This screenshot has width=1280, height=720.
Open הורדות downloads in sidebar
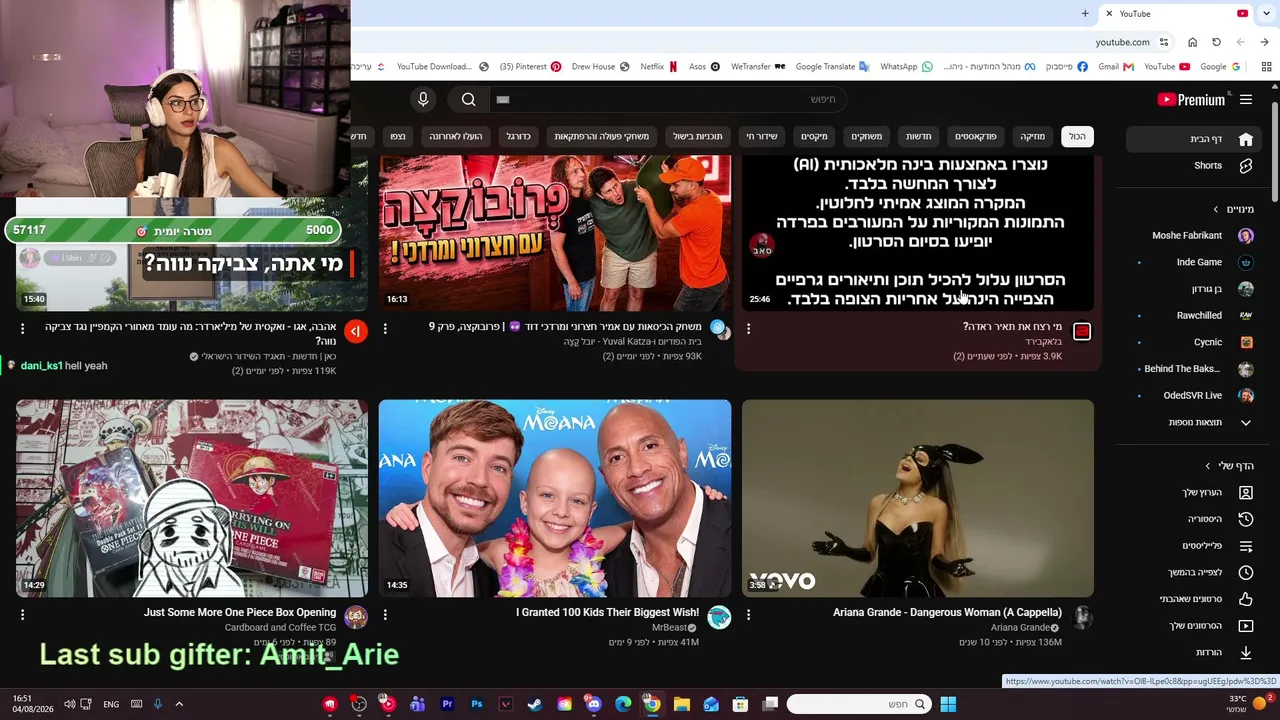[x=1196, y=652]
